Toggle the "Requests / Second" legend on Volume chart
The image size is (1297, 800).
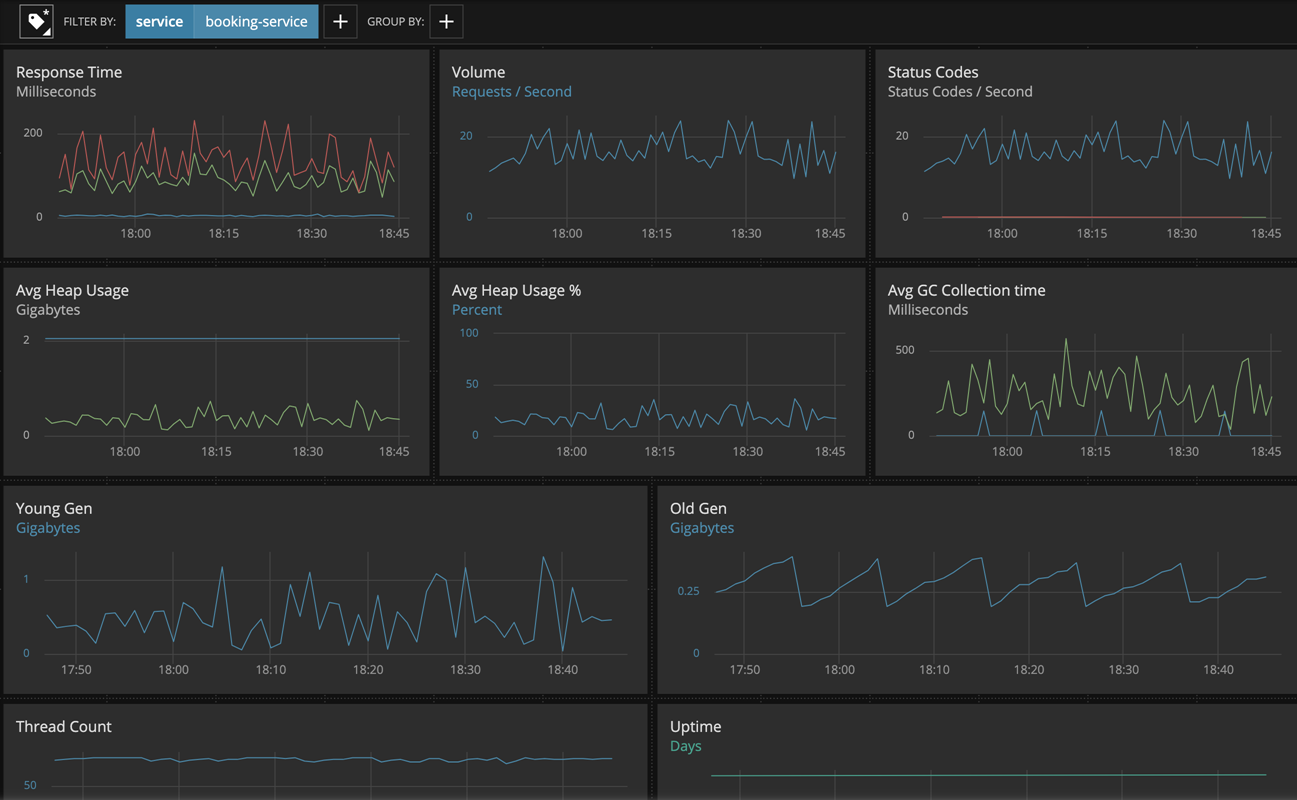coord(513,91)
